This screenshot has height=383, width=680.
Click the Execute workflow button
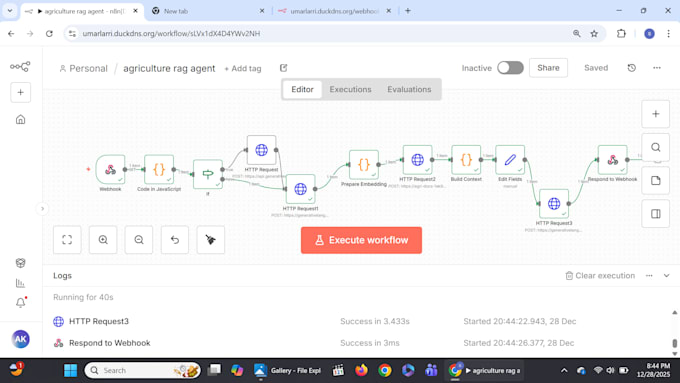[x=361, y=240]
